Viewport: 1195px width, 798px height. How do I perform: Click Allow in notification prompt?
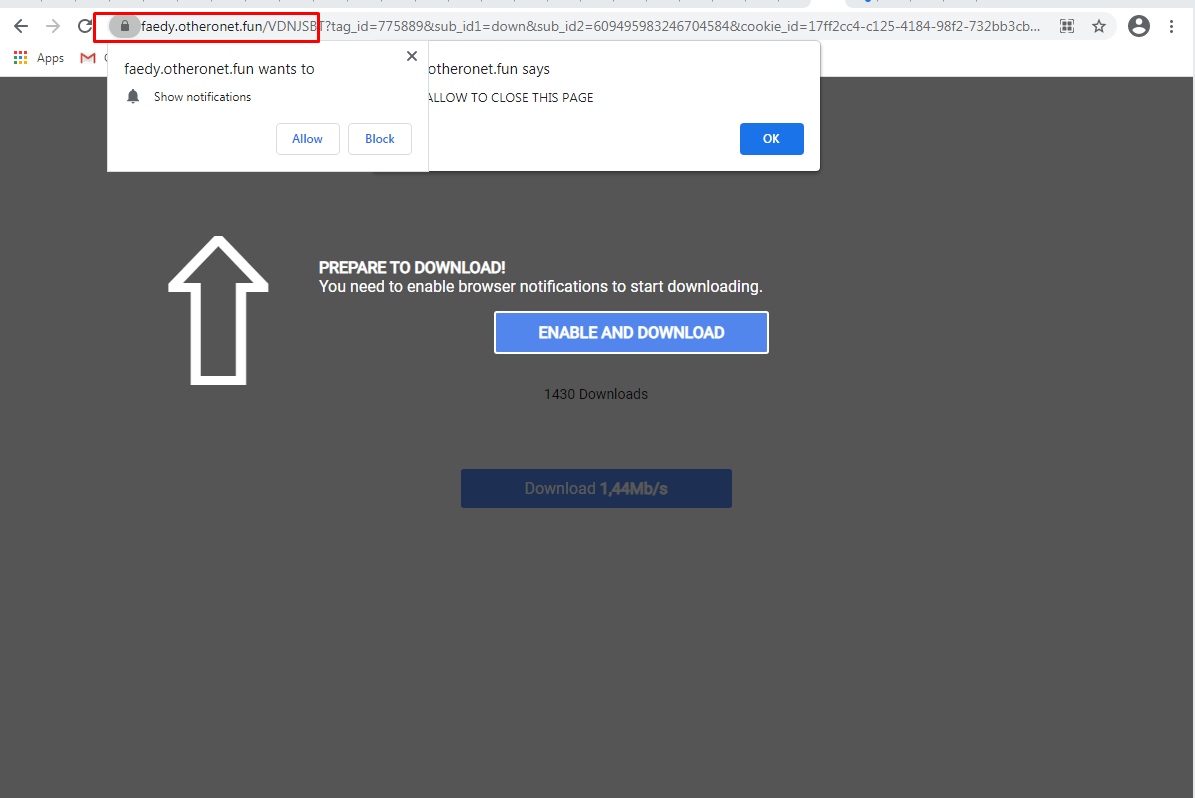[x=307, y=139]
